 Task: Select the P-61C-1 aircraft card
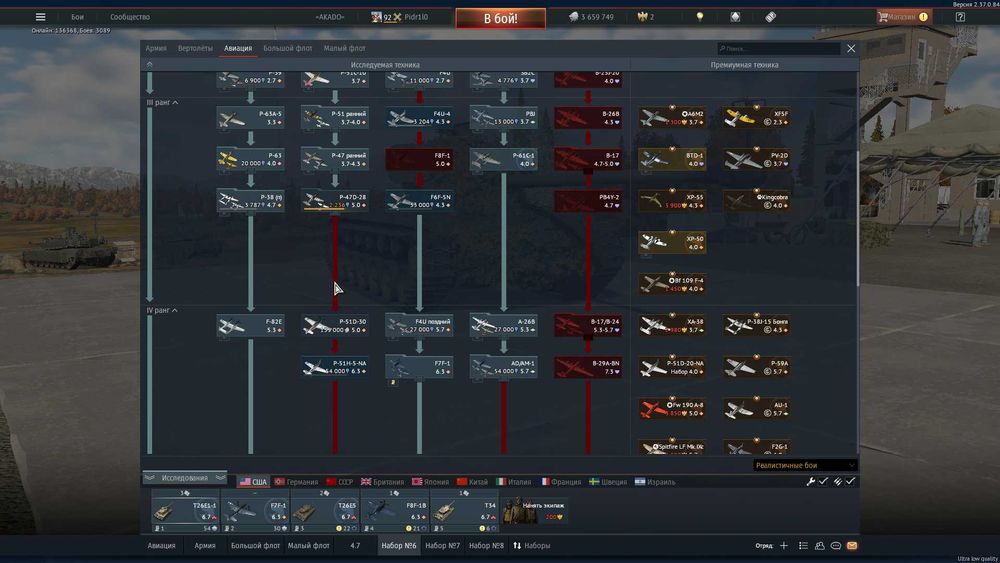click(503, 159)
